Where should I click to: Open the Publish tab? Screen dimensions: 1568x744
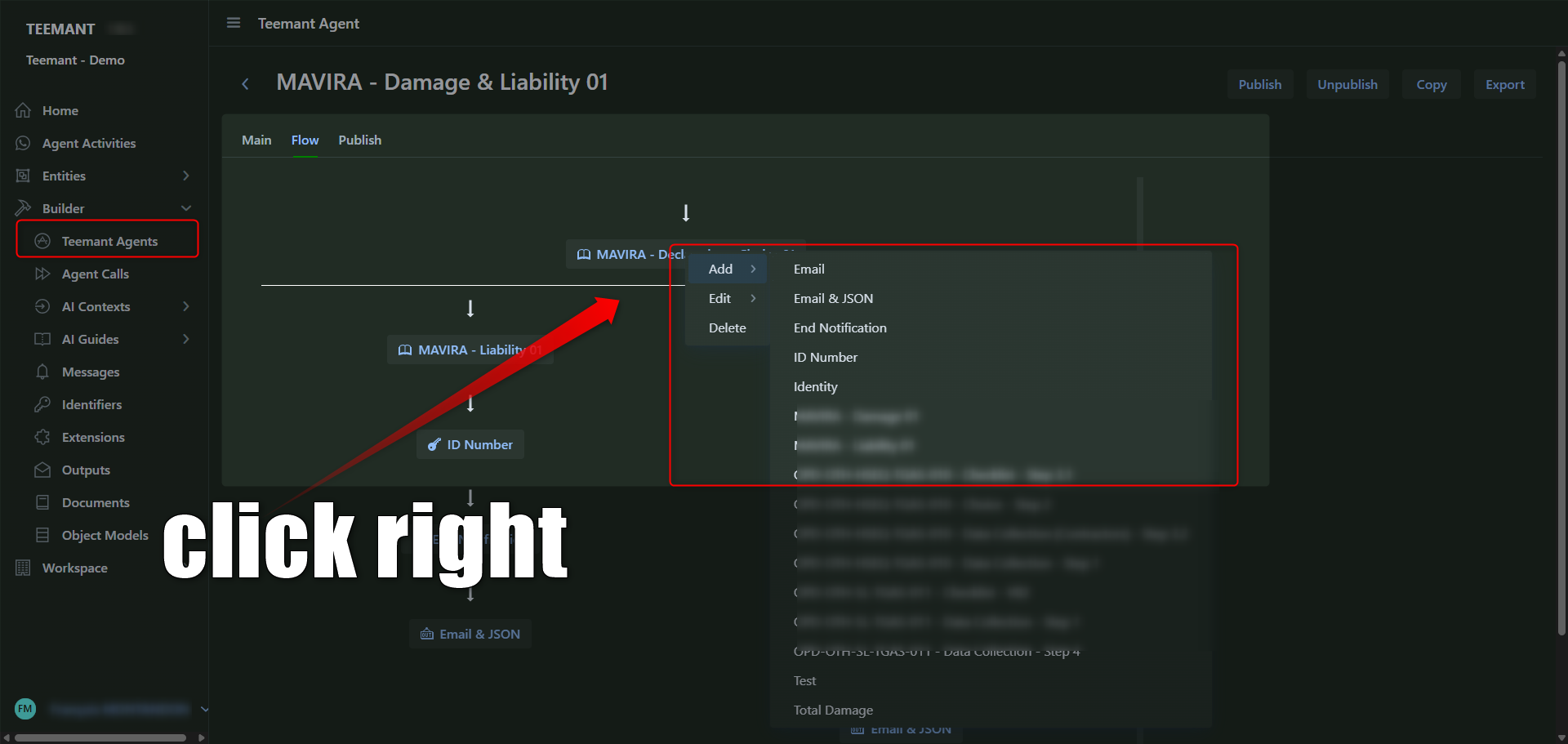(360, 140)
